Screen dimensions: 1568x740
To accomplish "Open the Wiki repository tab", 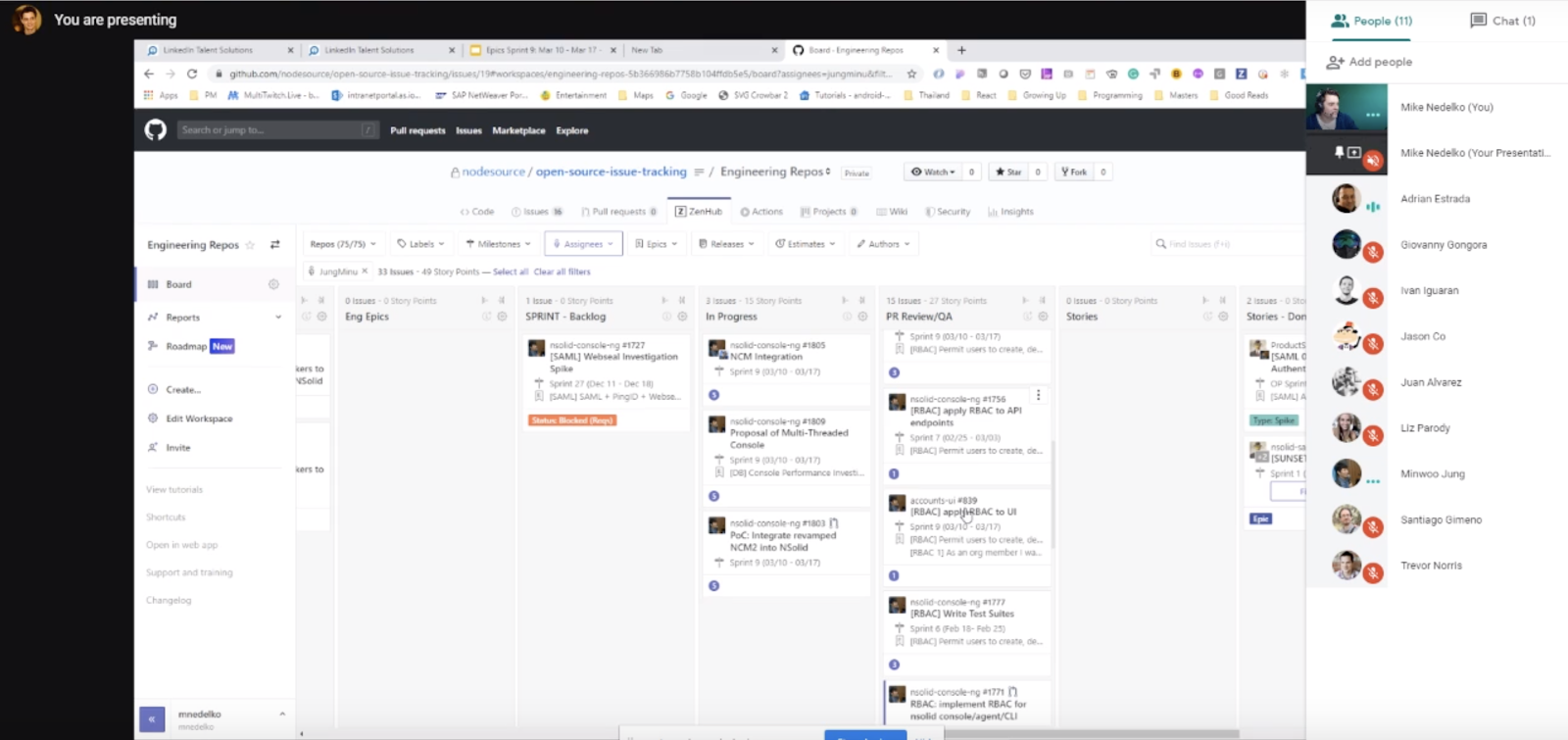I will pyautogui.click(x=892, y=212).
